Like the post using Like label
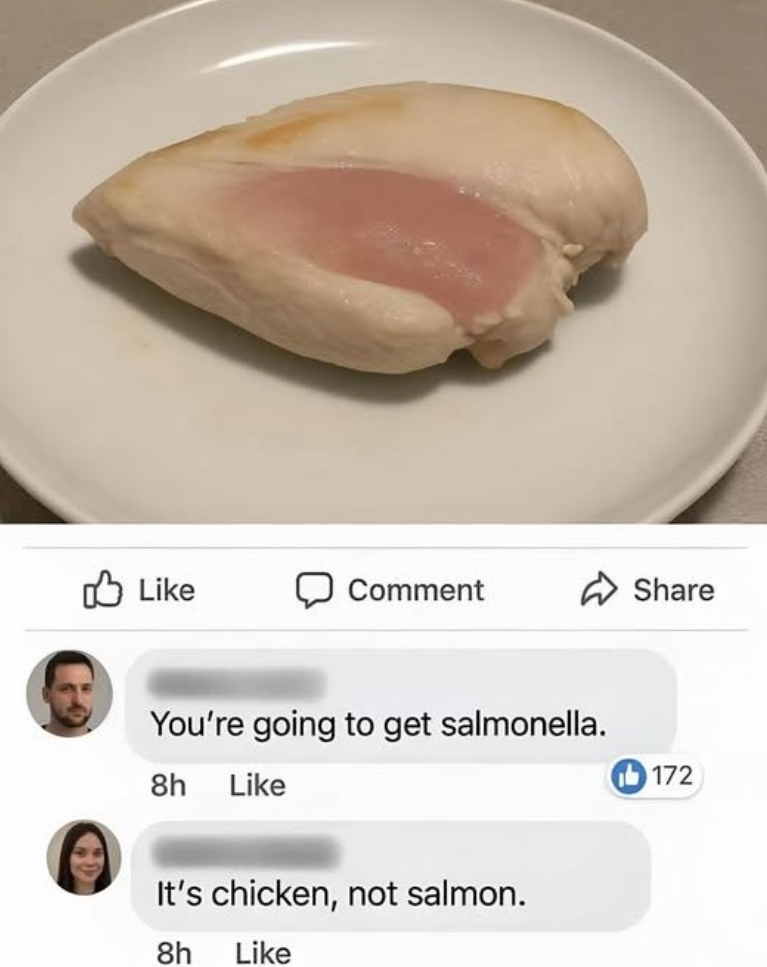This screenshot has width=767, height=967. tap(166, 590)
